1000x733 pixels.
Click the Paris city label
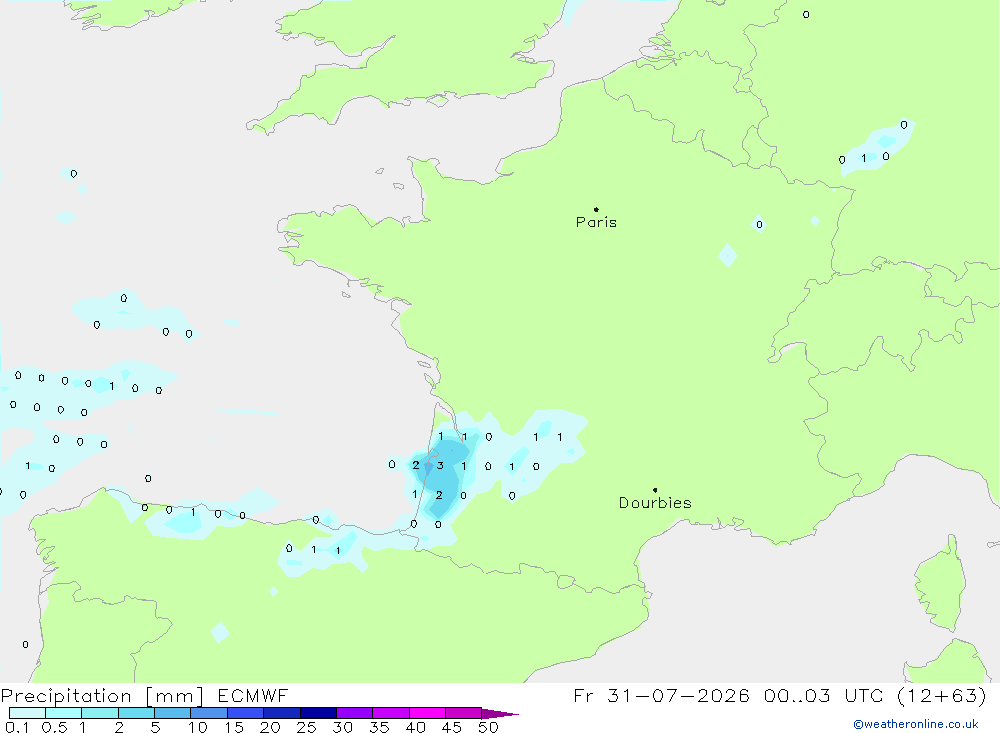[x=596, y=222]
